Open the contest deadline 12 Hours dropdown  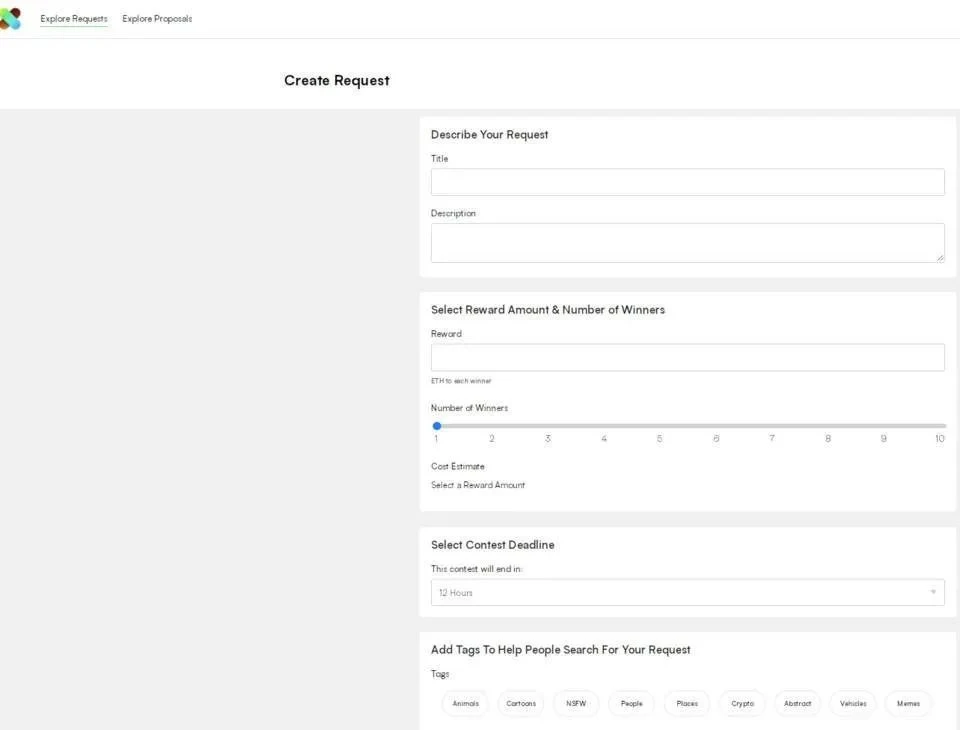coord(687,593)
